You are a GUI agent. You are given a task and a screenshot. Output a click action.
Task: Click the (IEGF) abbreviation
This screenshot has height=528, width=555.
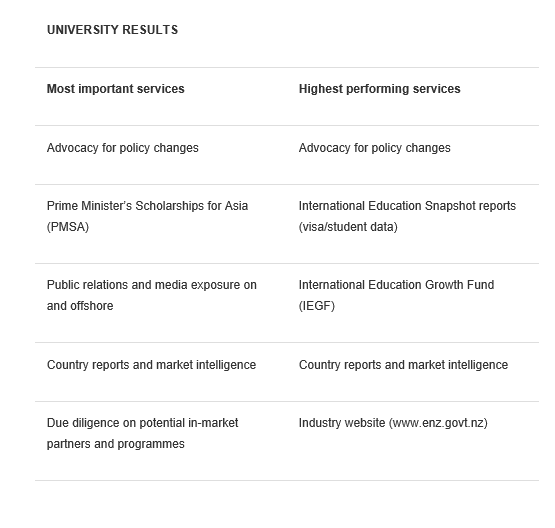(316, 306)
